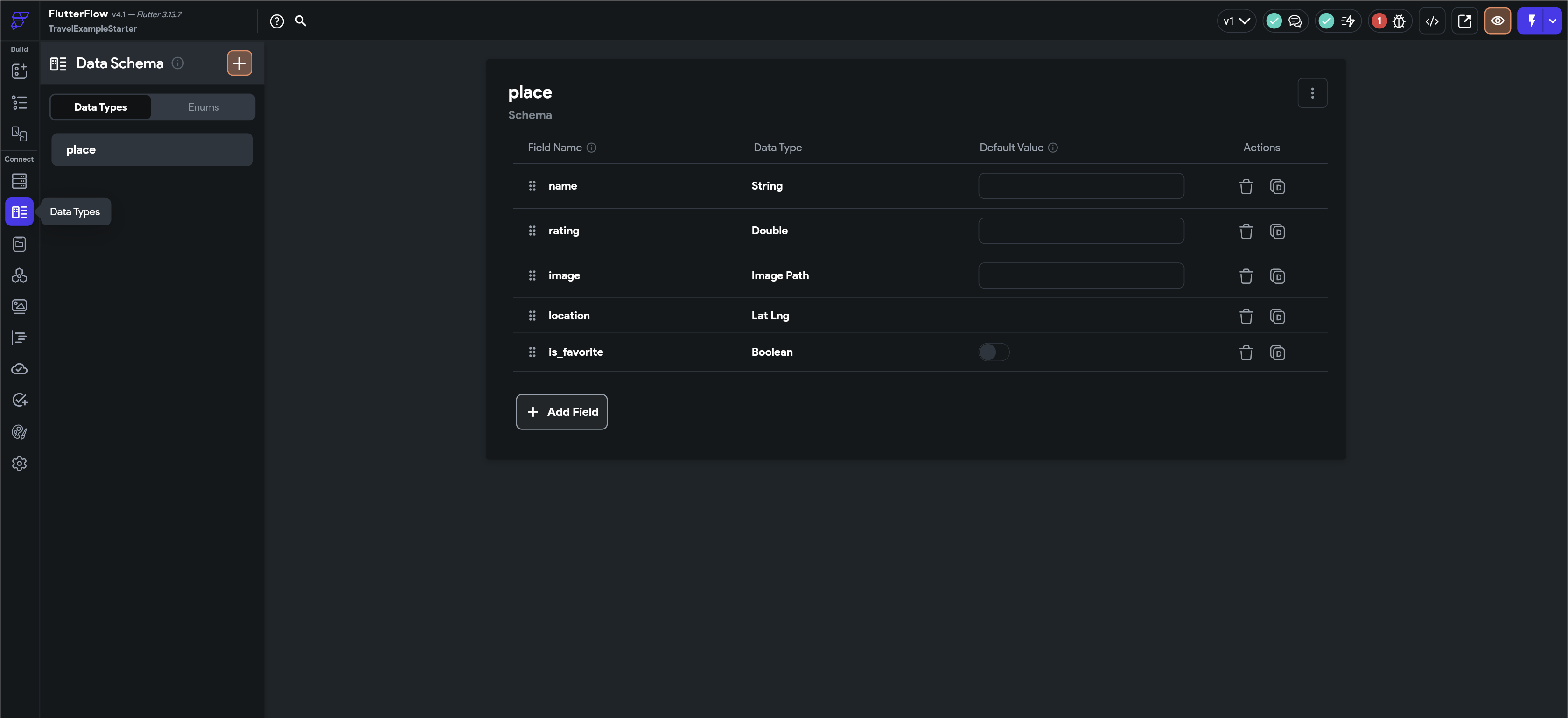Open Widget Tree in Build sidebar
The height and width of the screenshot is (718, 1568).
point(20,102)
